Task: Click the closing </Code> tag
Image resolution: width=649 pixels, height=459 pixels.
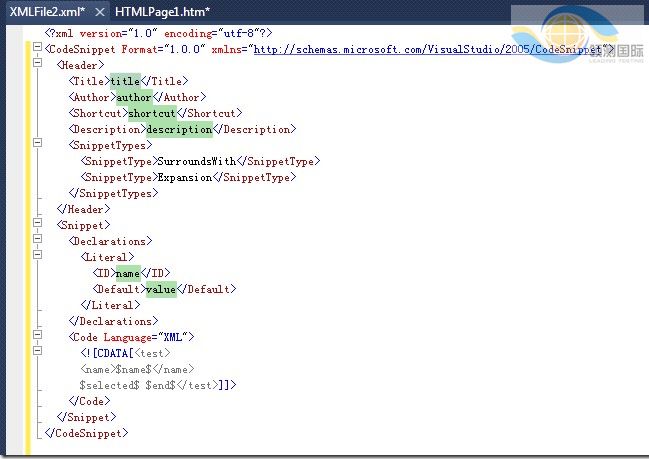Action: click(89, 401)
